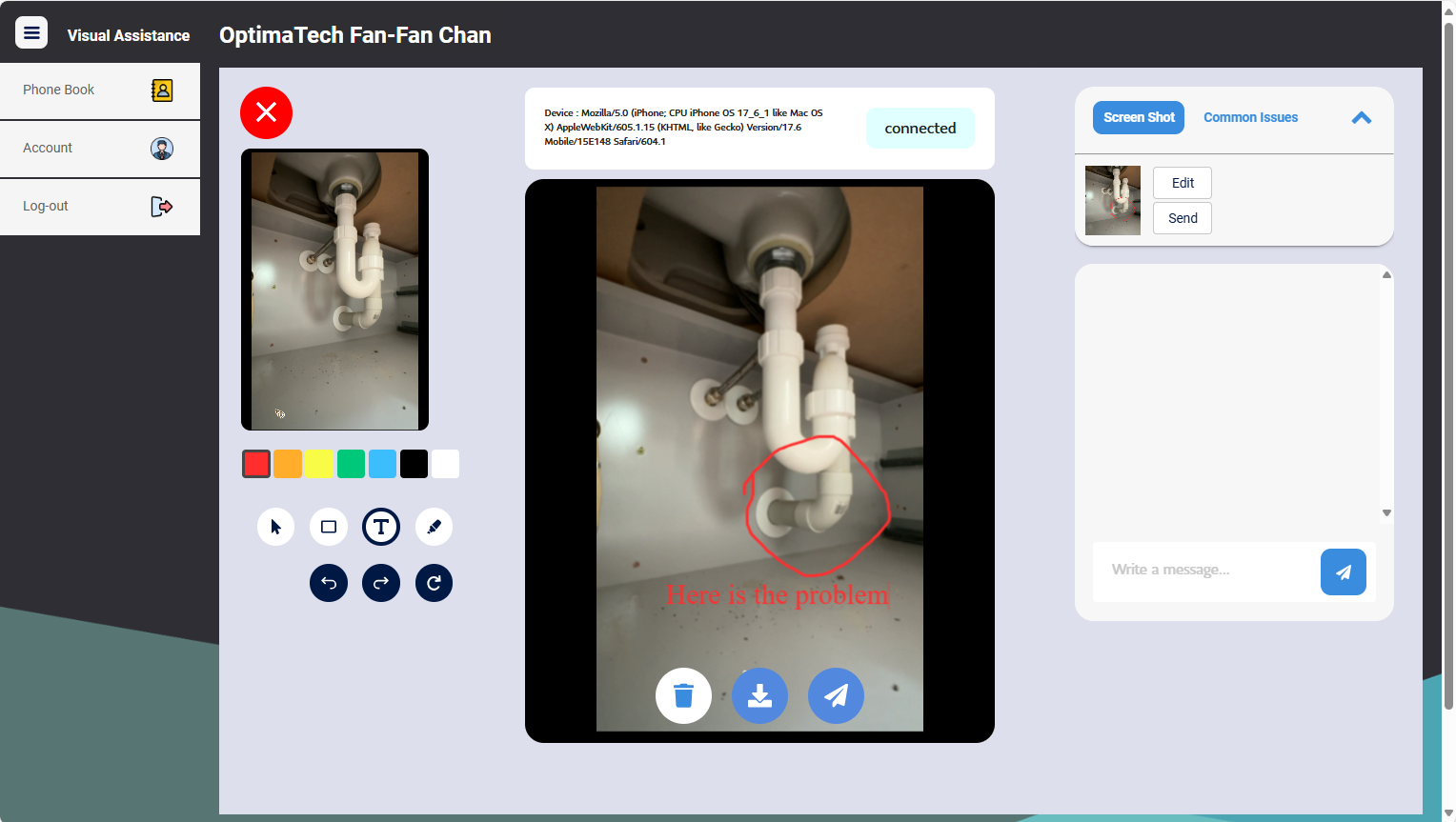
Task: Click the Log-out arrow icon
Action: click(x=162, y=207)
